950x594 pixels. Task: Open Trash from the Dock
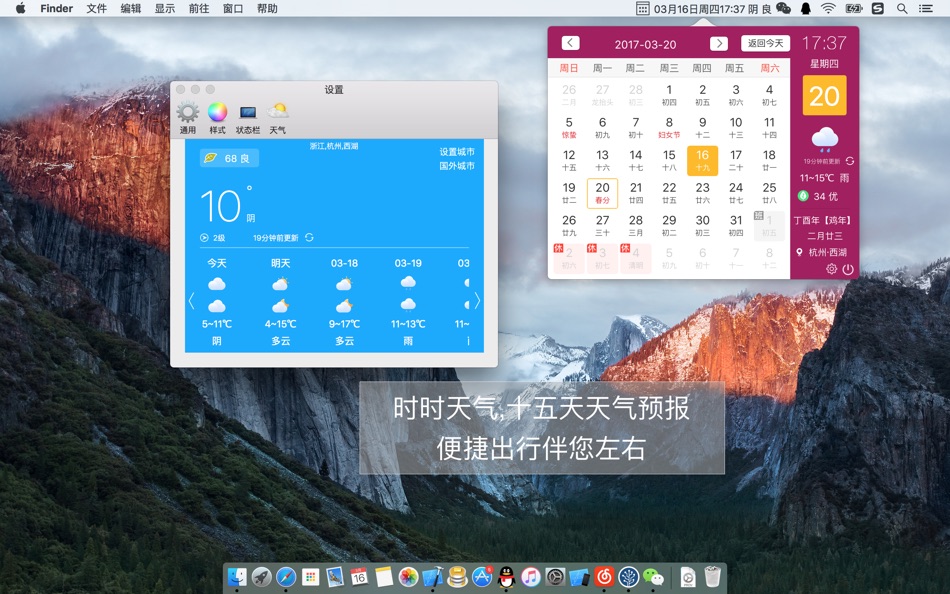(712, 576)
